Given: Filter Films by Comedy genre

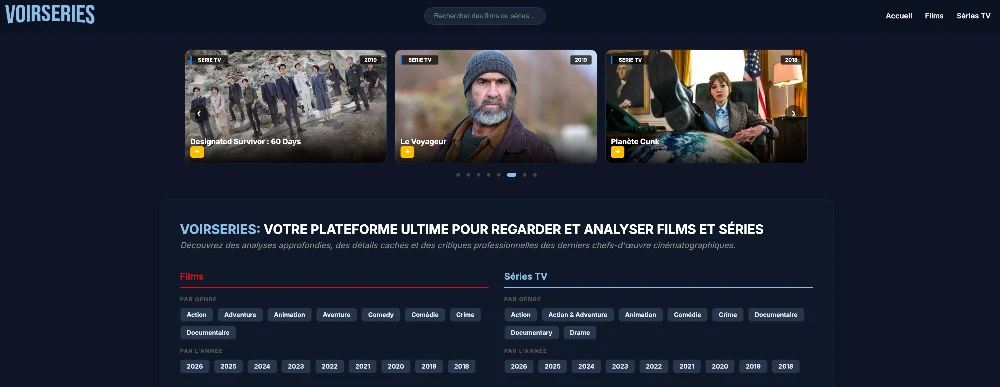Looking at the screenshot, I should (381, 315).
